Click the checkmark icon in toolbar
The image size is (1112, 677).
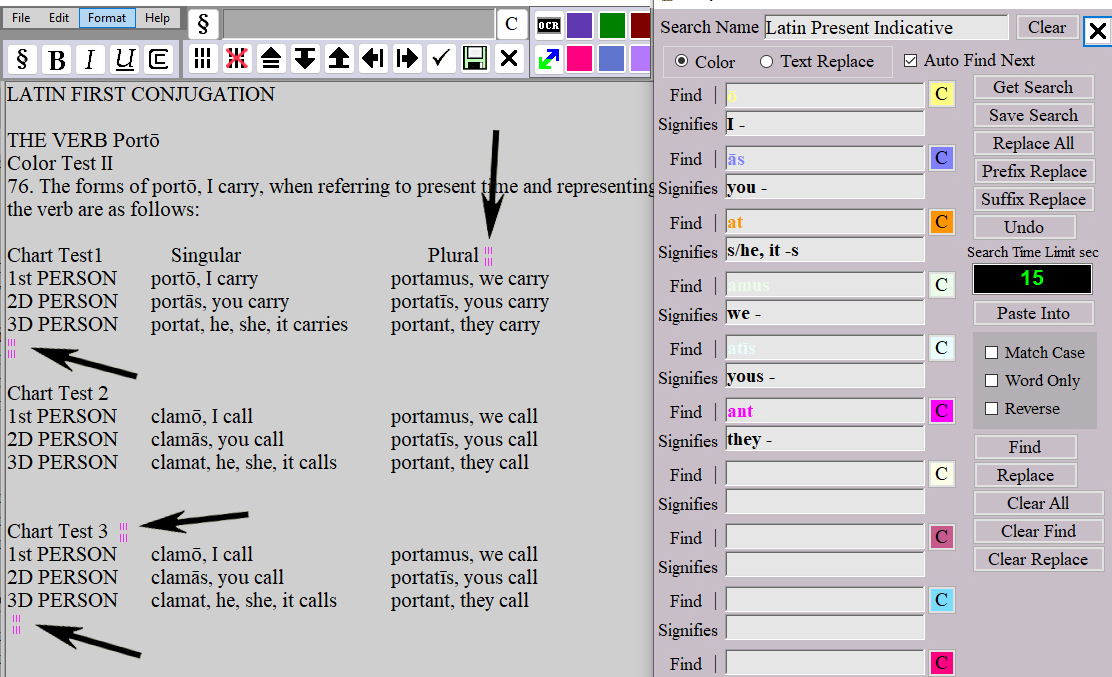click(x=441, y=58)
